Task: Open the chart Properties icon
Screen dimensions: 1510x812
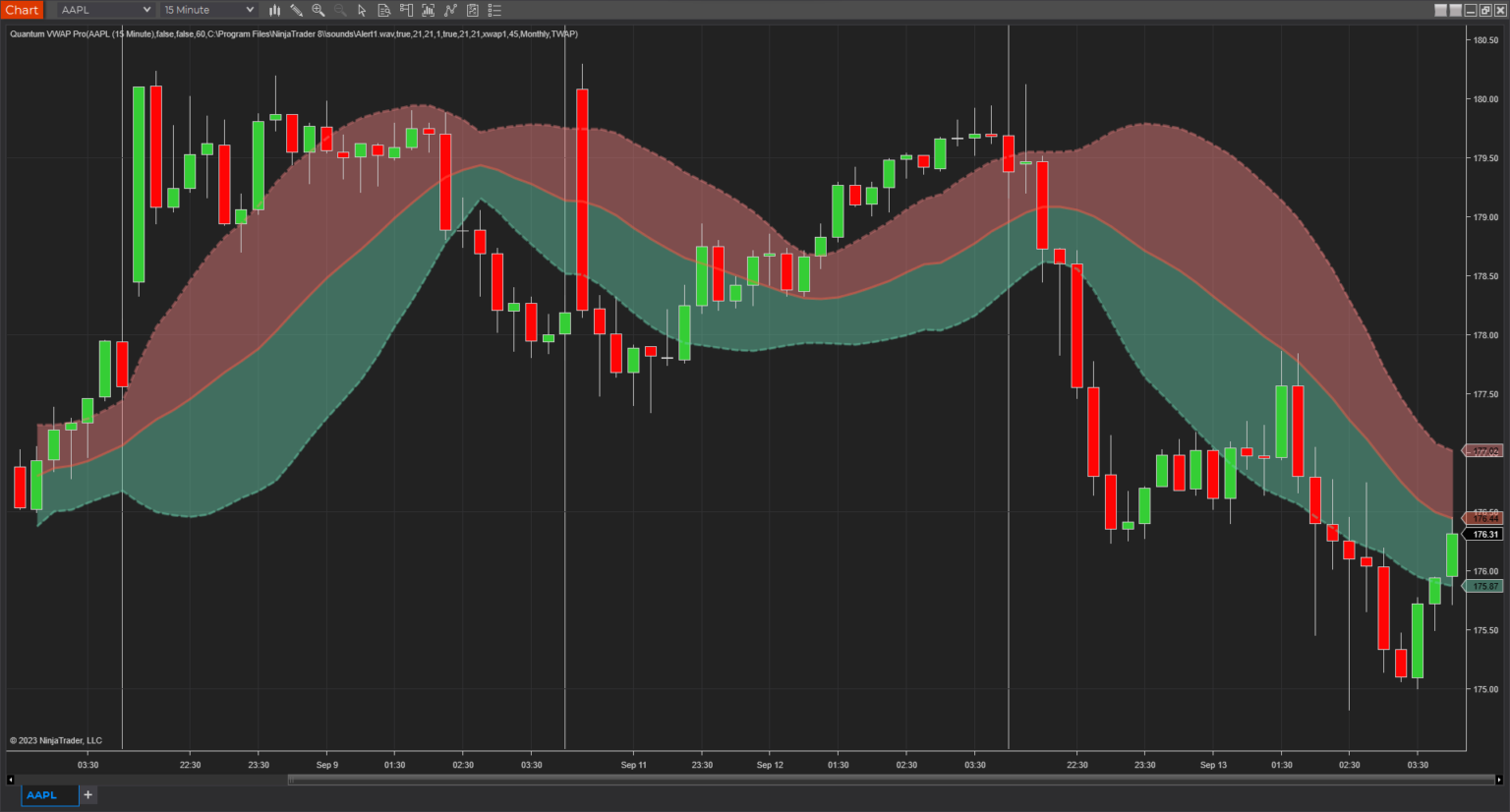Action: pos(472,10)
